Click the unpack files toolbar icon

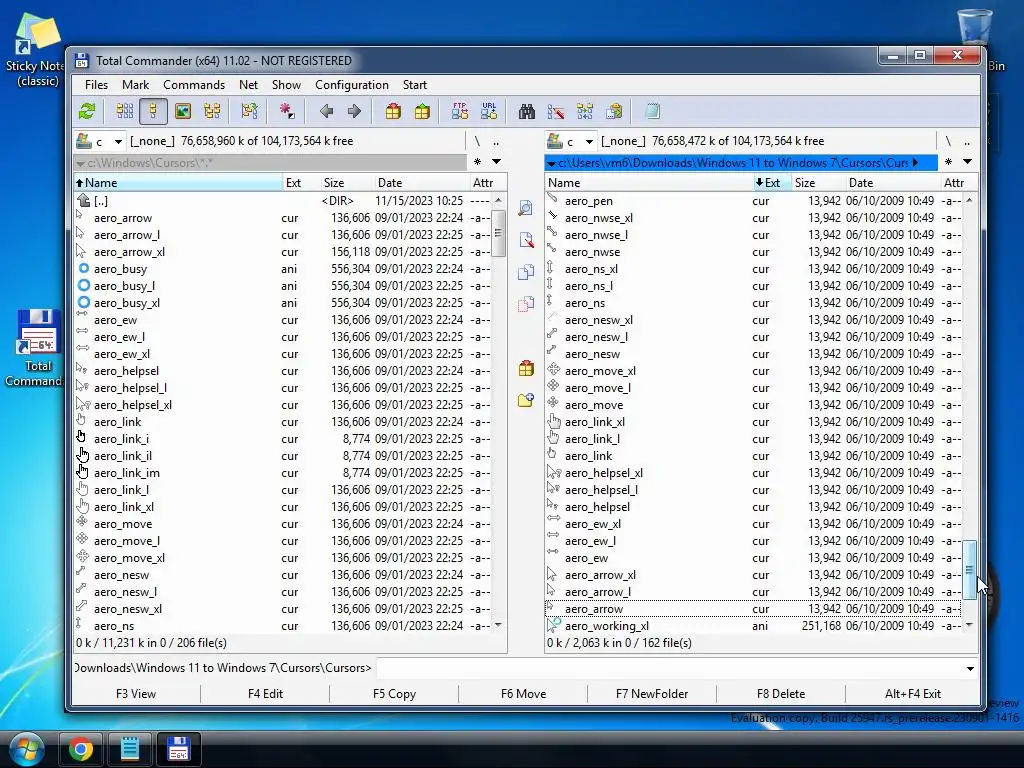[x=423, y=111]
